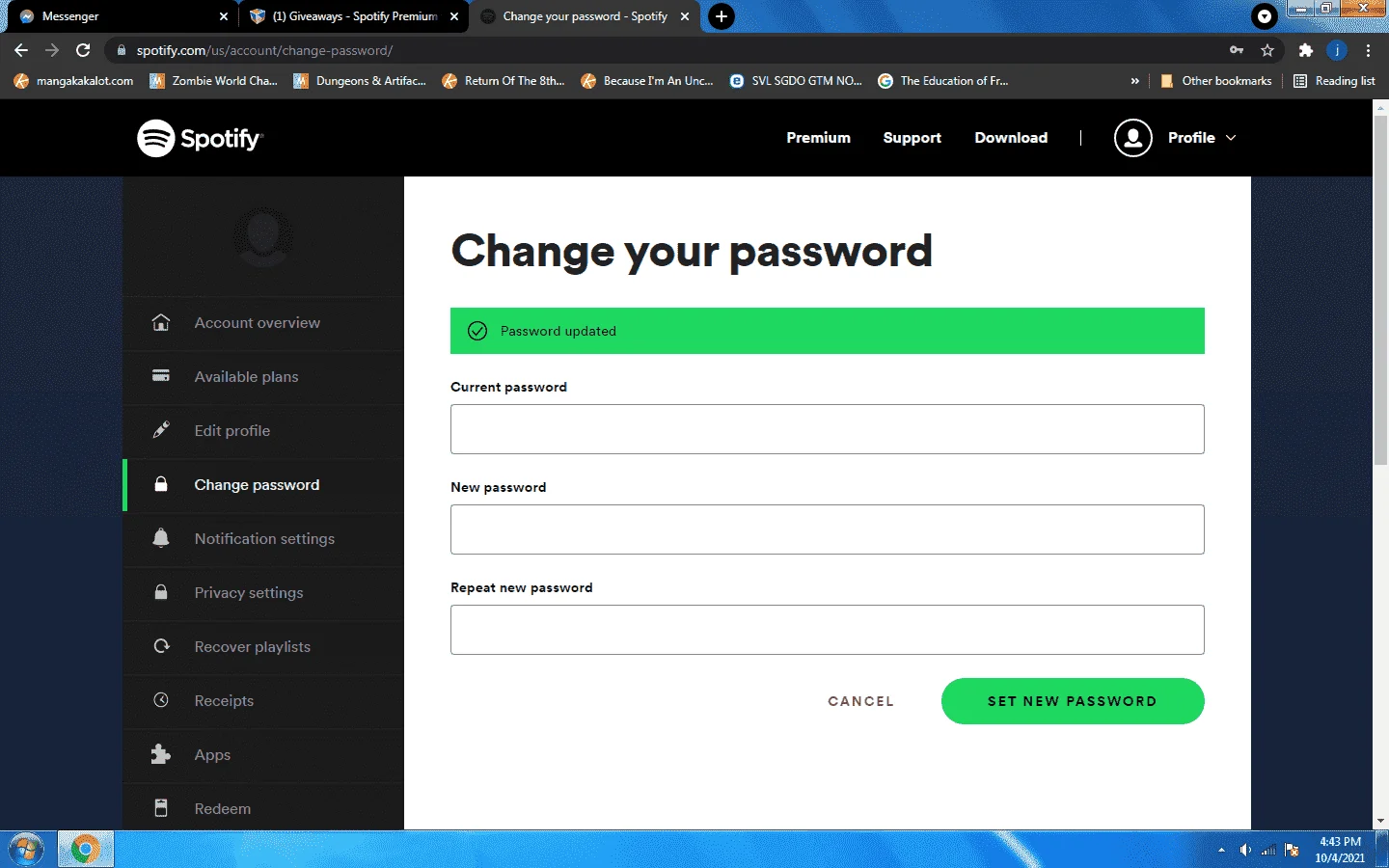Image resolution: width=1389 pixels, height=868 pixels.
Task: Click the volume icon in system tray
Action: click(1245, 850)
